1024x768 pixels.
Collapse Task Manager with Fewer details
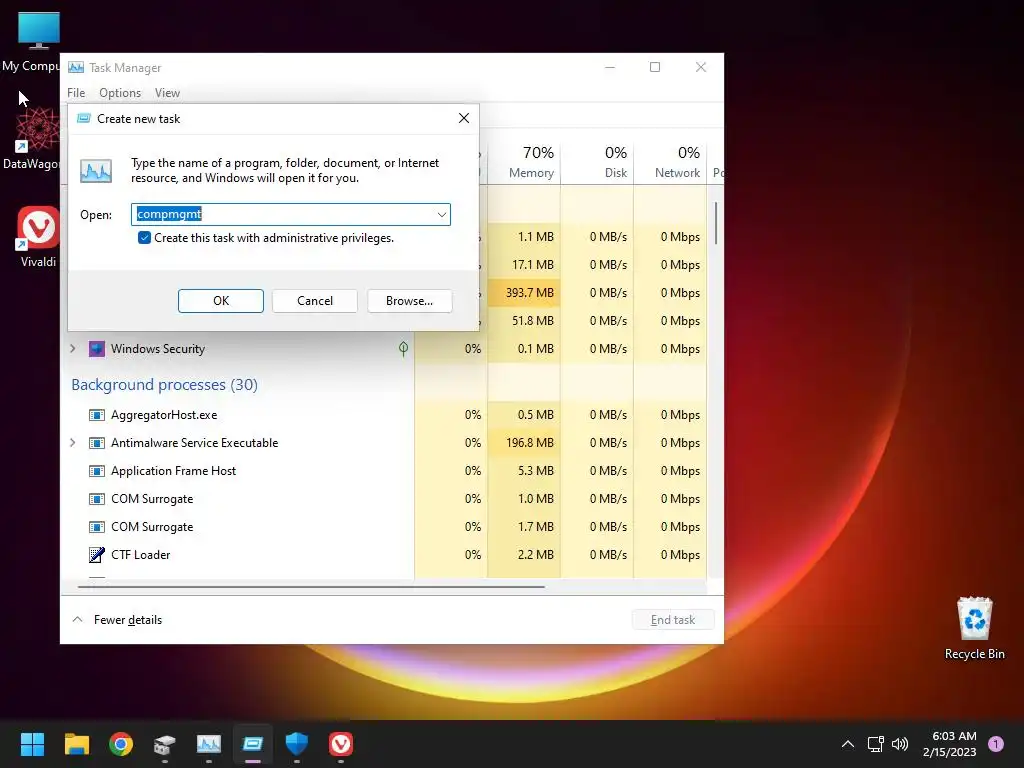click(117, 620)
